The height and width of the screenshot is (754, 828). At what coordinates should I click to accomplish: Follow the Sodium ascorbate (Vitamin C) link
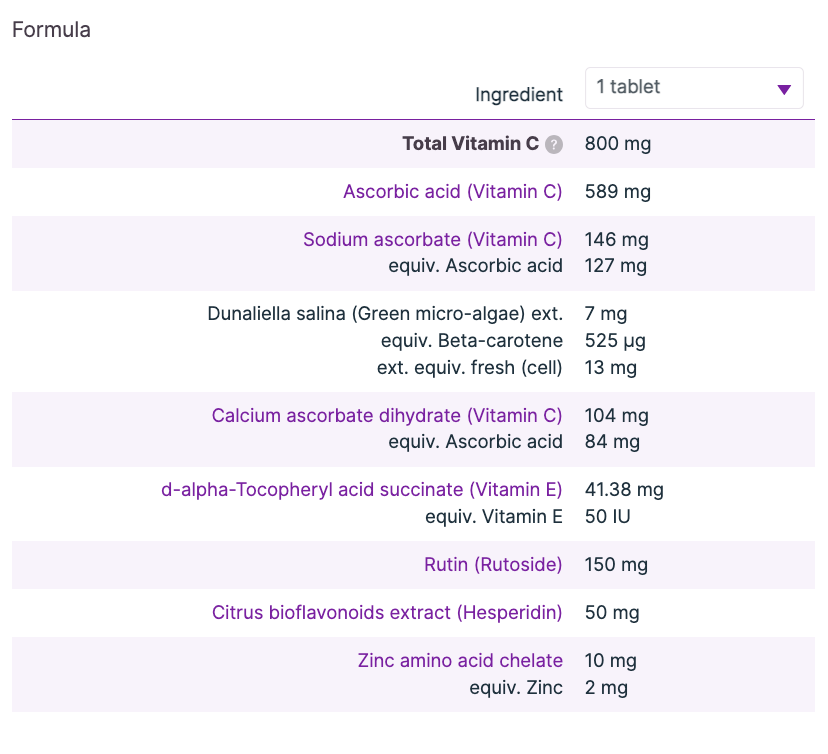432,240
